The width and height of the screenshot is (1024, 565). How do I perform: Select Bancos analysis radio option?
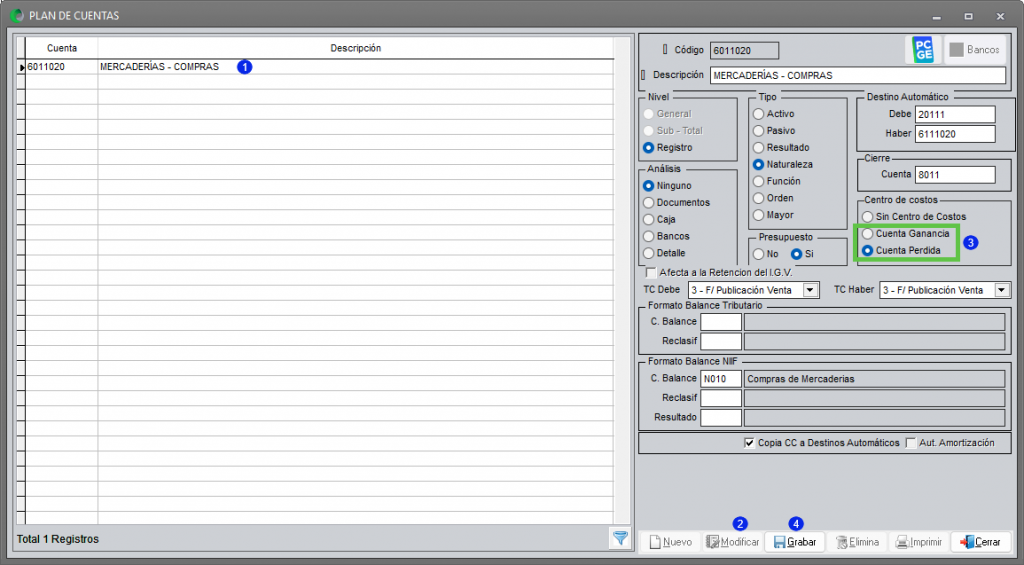(x=648, y=236)
